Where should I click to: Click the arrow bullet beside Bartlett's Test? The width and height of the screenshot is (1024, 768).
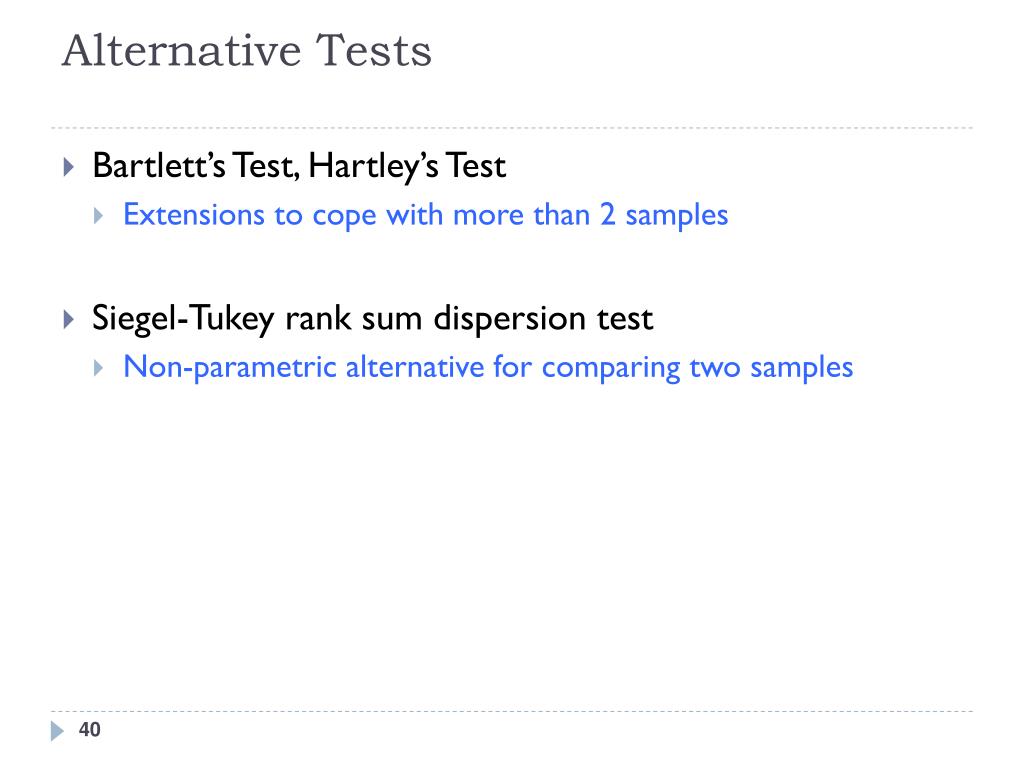coord(69,167)
